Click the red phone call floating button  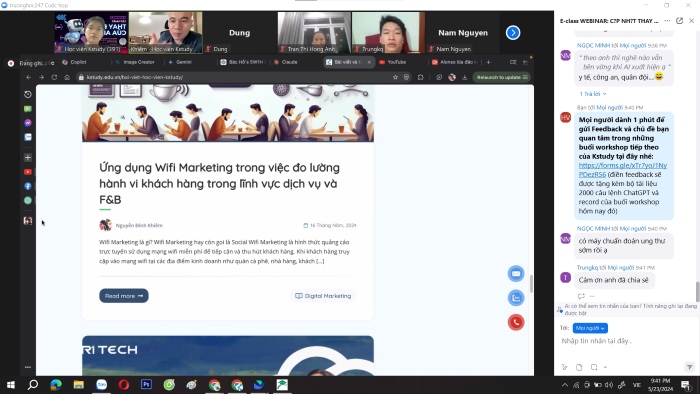click(516, 322)
